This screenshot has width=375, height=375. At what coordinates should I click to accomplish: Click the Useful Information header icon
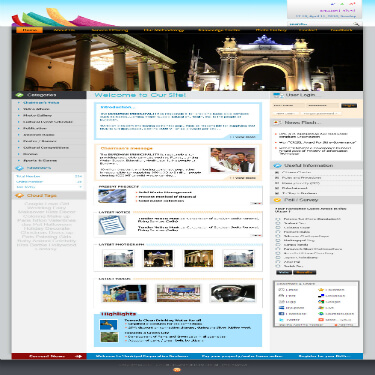(277, 165)
